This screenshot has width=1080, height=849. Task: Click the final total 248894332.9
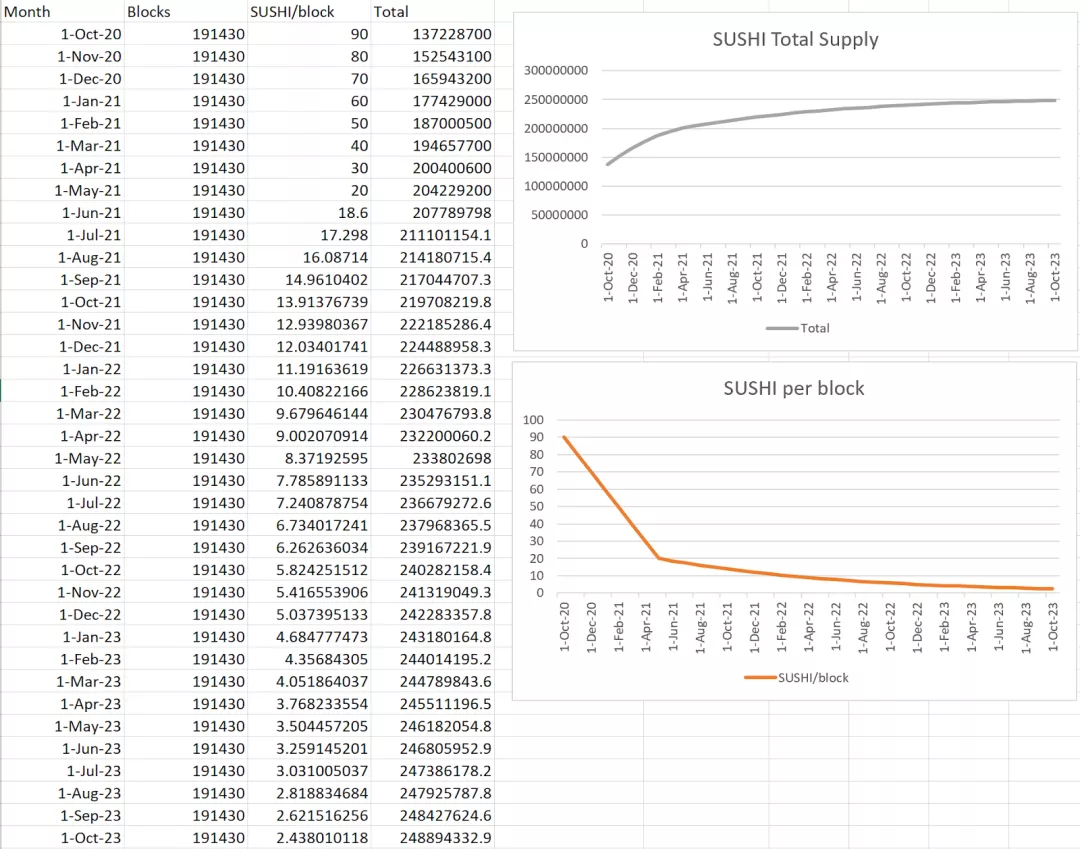(x=432, y=838)
